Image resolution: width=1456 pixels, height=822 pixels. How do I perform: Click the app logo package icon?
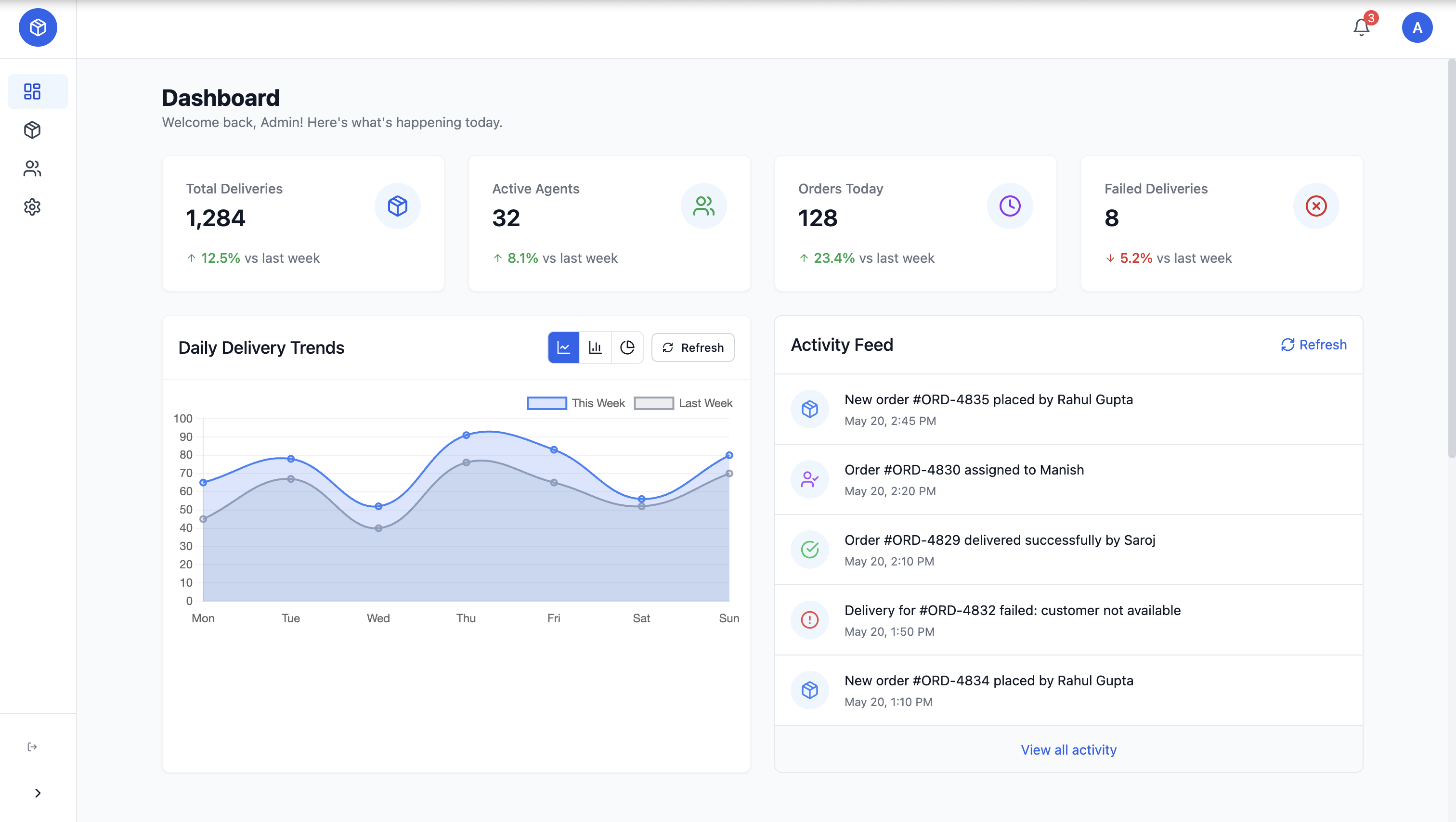pos(38,26)
